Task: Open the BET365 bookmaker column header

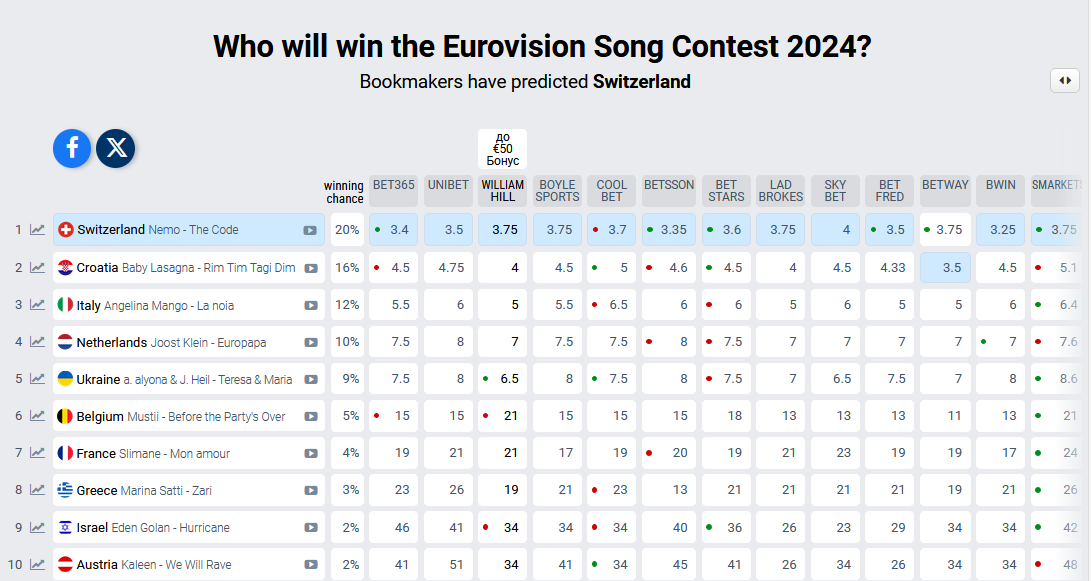Action: click(x=393, y=185)
